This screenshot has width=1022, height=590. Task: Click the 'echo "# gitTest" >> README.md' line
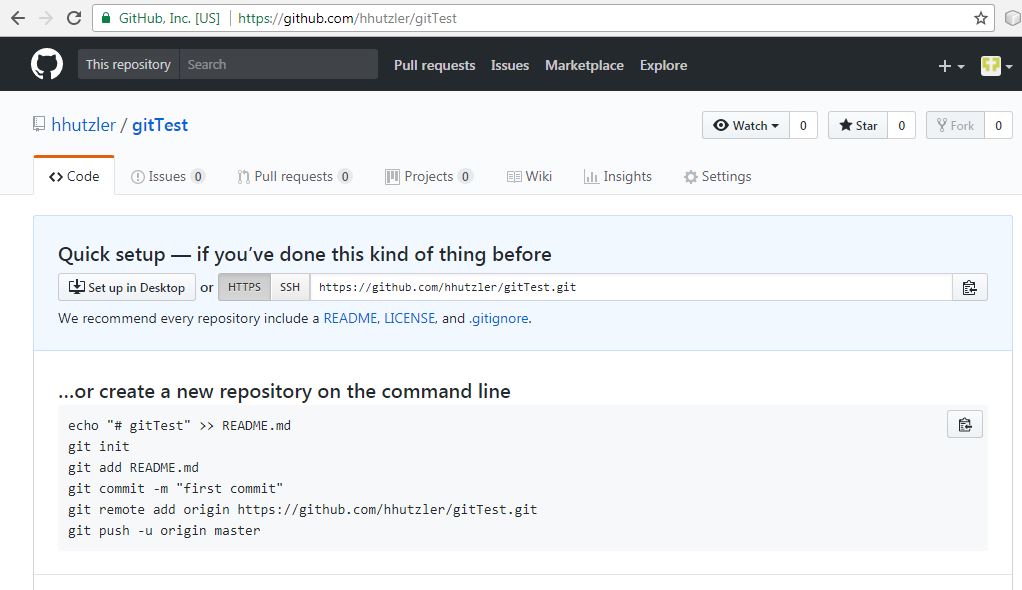179,426
